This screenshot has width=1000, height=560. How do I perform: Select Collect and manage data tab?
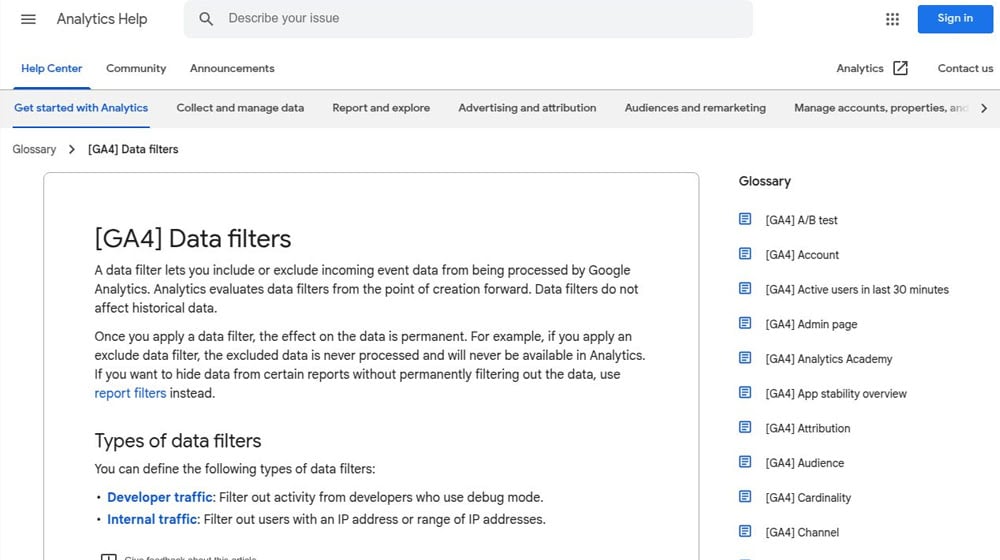pyautogui.click(x=240, y=108)
